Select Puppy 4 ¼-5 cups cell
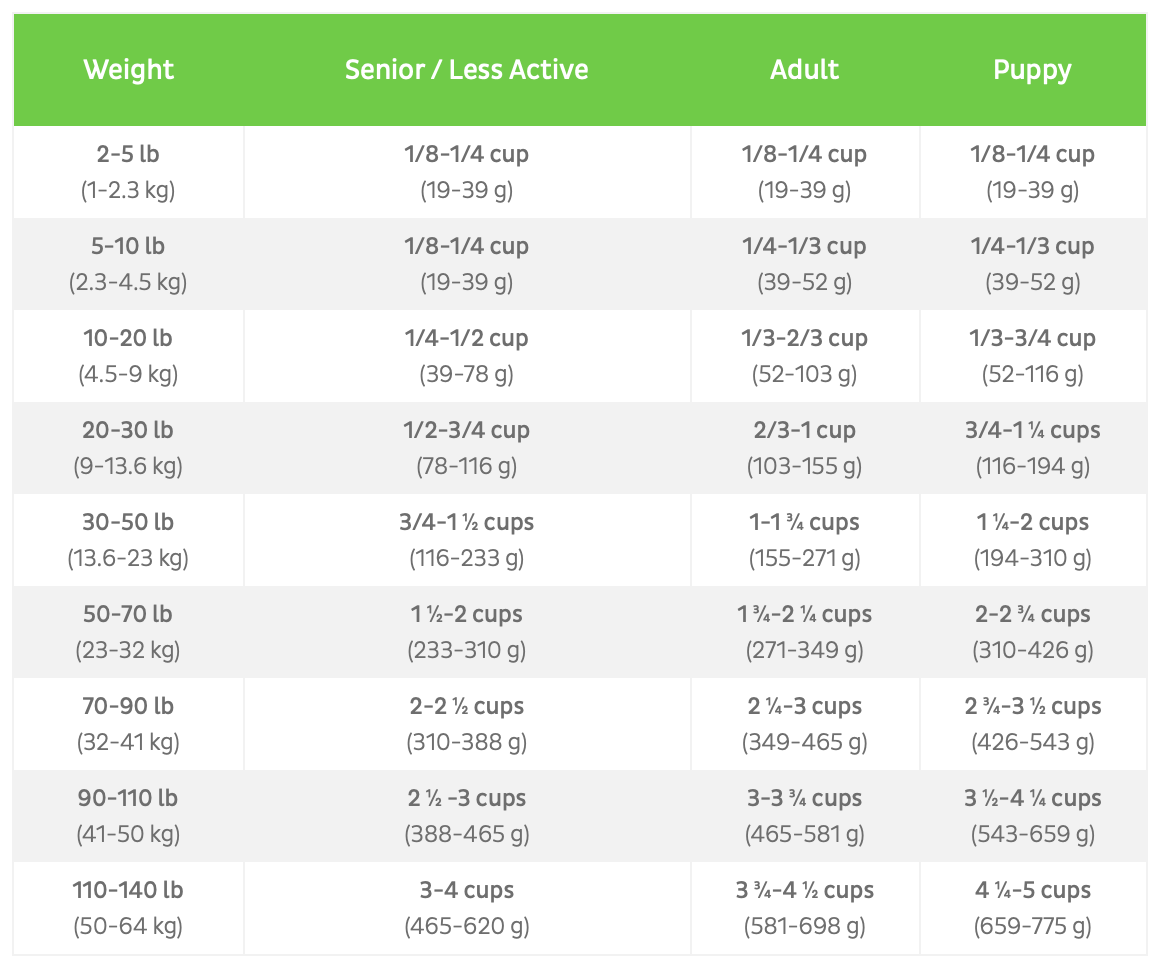This screenshot has width=1158, height=970. point(1032,908)
